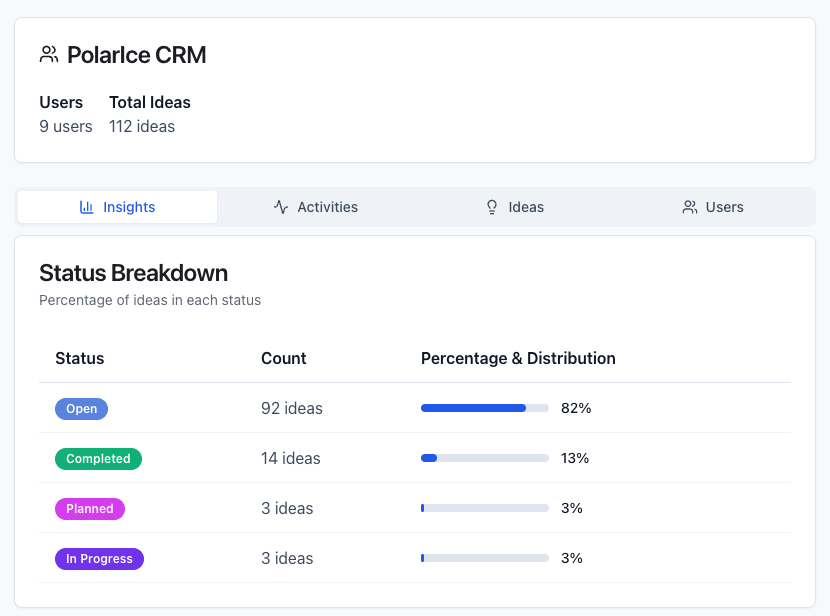
Task: Click the green Completed status badge
Action: [98, 458]
